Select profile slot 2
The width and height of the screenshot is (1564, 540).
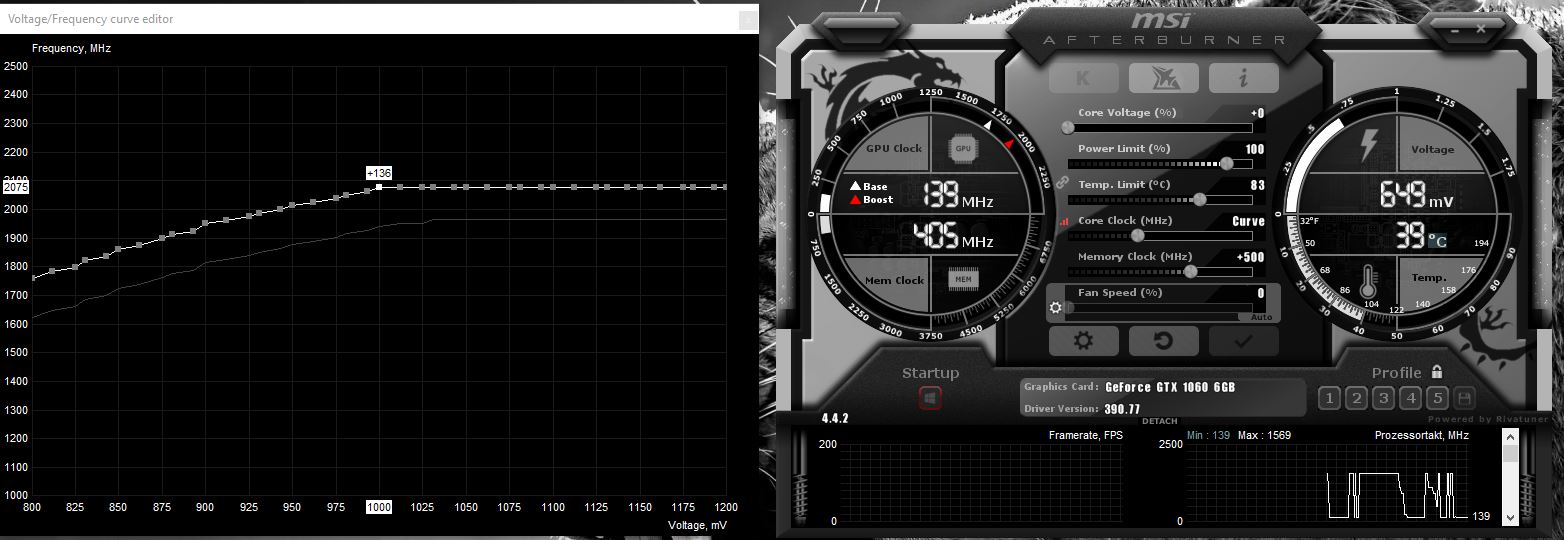(x=1356, y=398)
